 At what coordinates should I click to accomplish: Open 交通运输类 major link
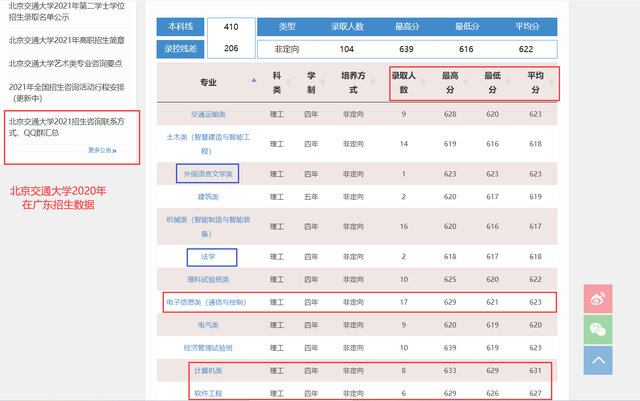point(208,114)
